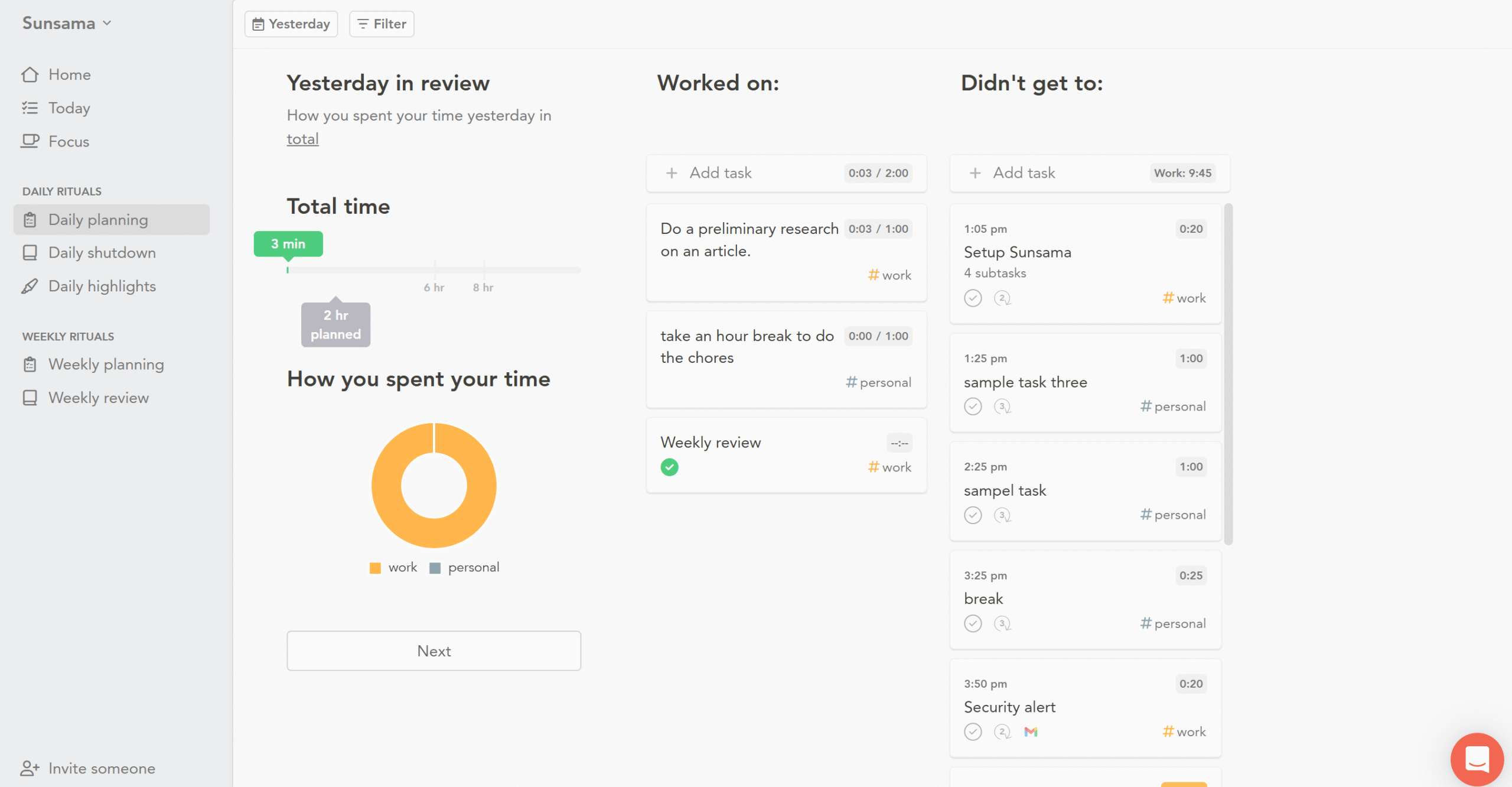Screen dimensions: 1512x787
Task: Open the 0:03 / 2:00 time total
Action: (878, 173)
